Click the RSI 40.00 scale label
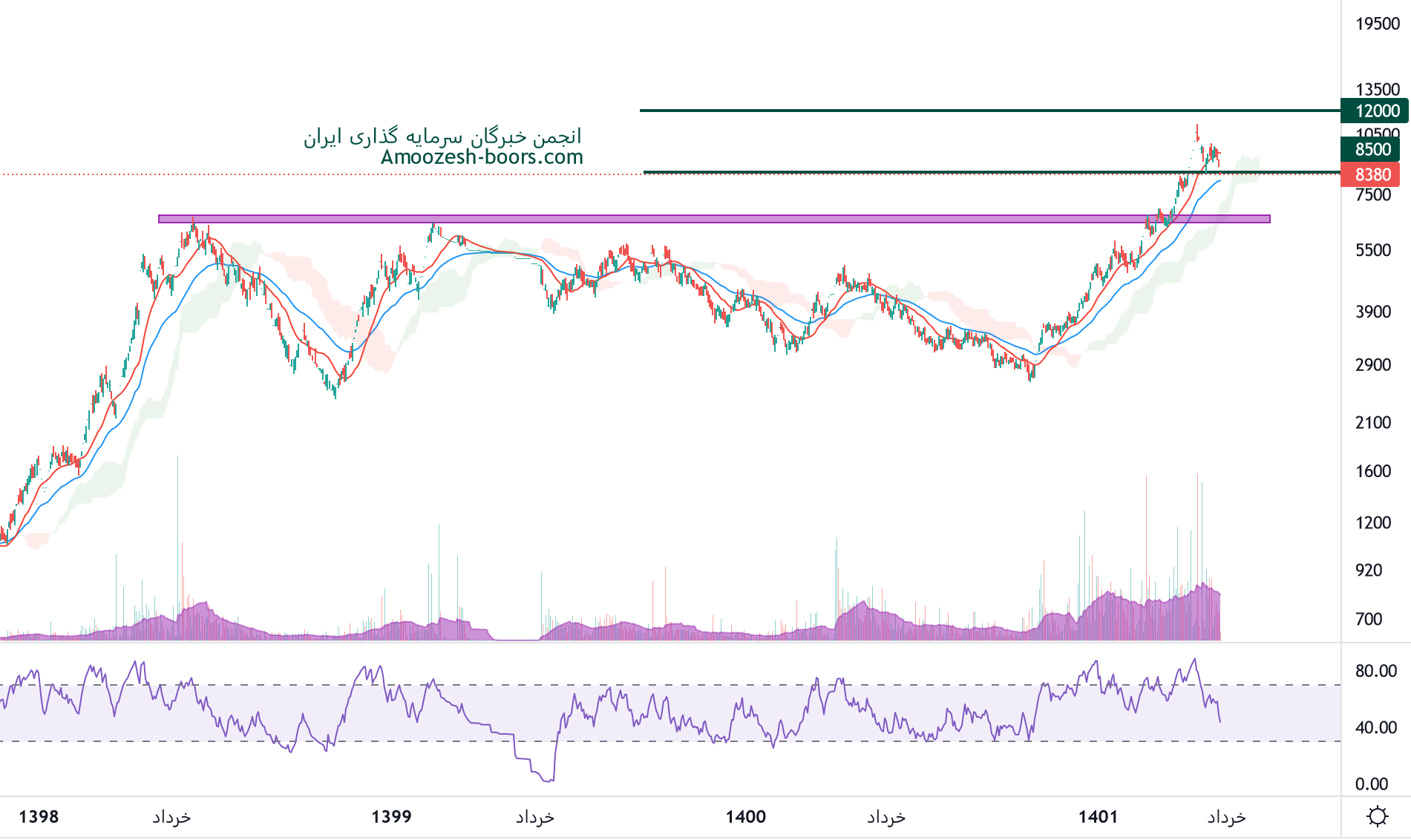Screen dimensions: 1411x840 tap(1375, 727)
